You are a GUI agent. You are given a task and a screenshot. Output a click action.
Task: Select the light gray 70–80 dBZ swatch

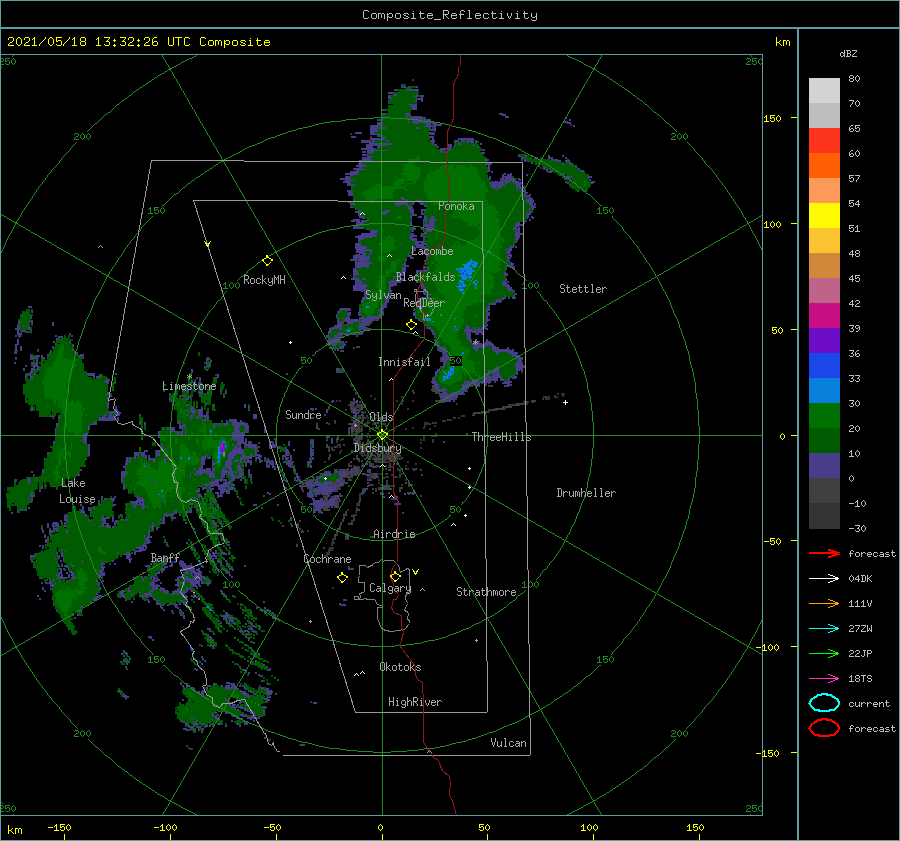824,91
